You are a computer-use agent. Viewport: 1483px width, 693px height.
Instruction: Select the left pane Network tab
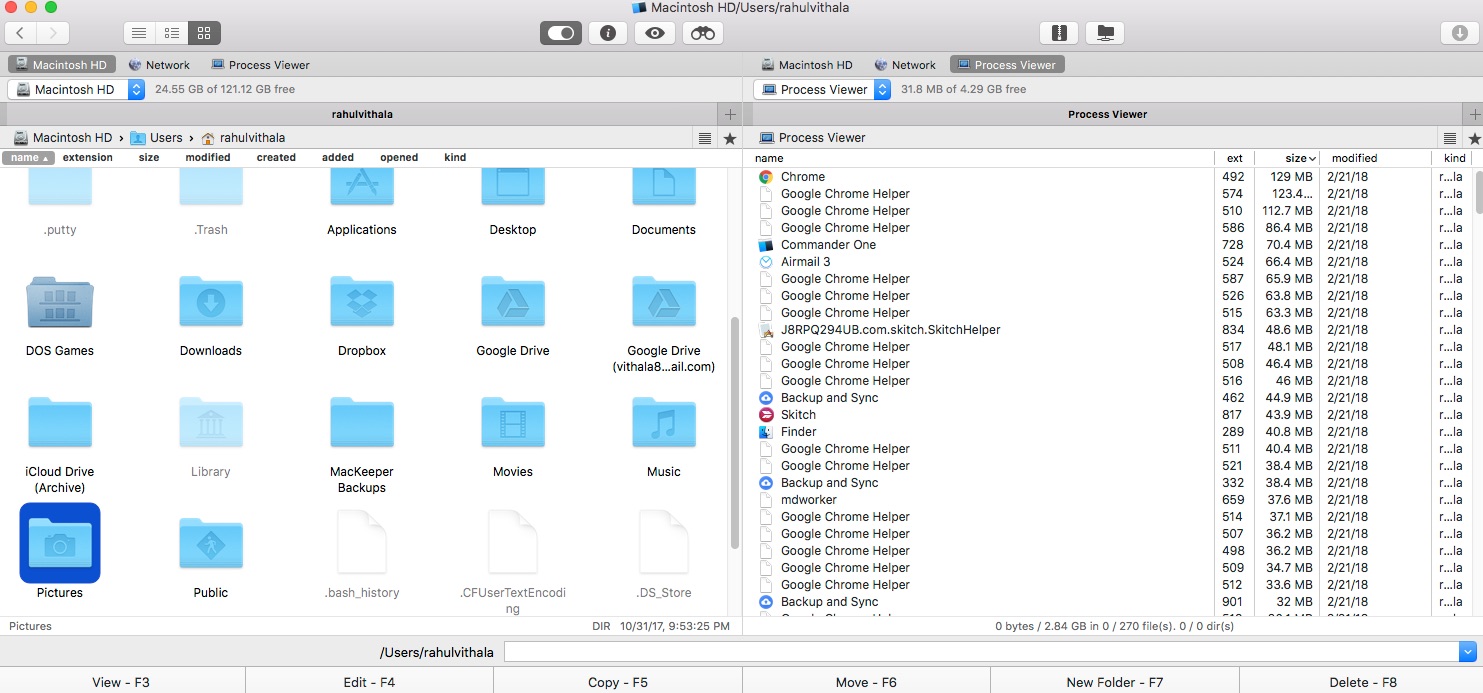[x=159, y=65]
